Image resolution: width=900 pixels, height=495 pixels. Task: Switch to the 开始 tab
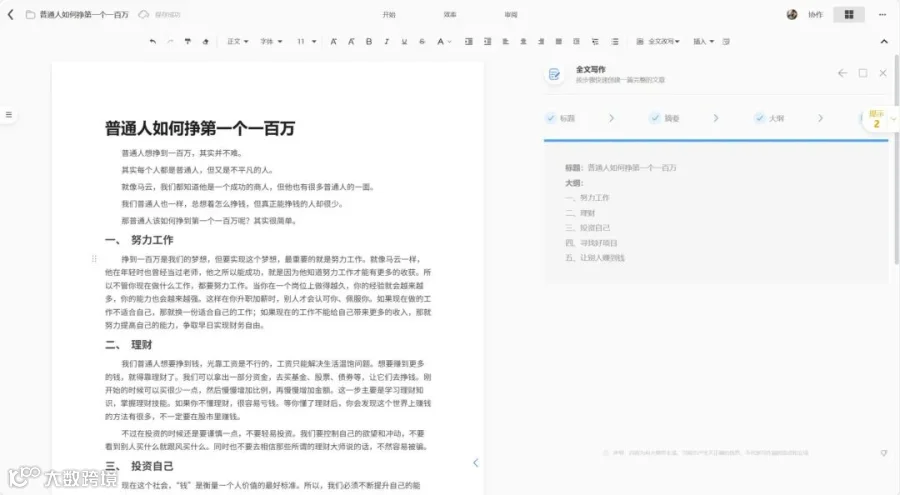click(x=389, y=14)
